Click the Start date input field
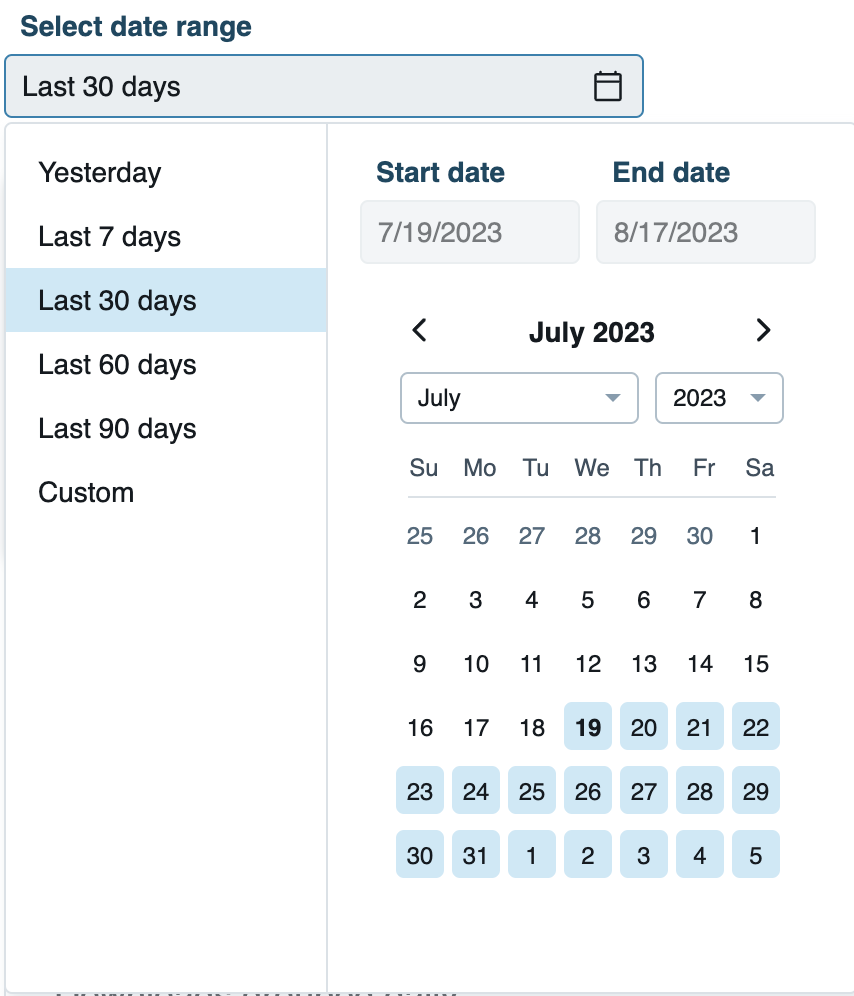Image resolution: width=854 pixels, height=996 pixels. pos(469,231)
